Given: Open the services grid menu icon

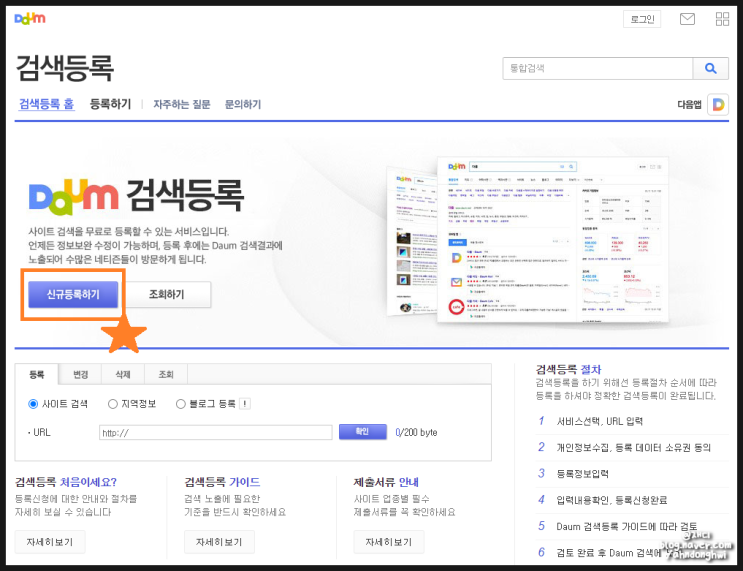Looking at the screenshot, I should pyautogui.click(x=722, y=19).
